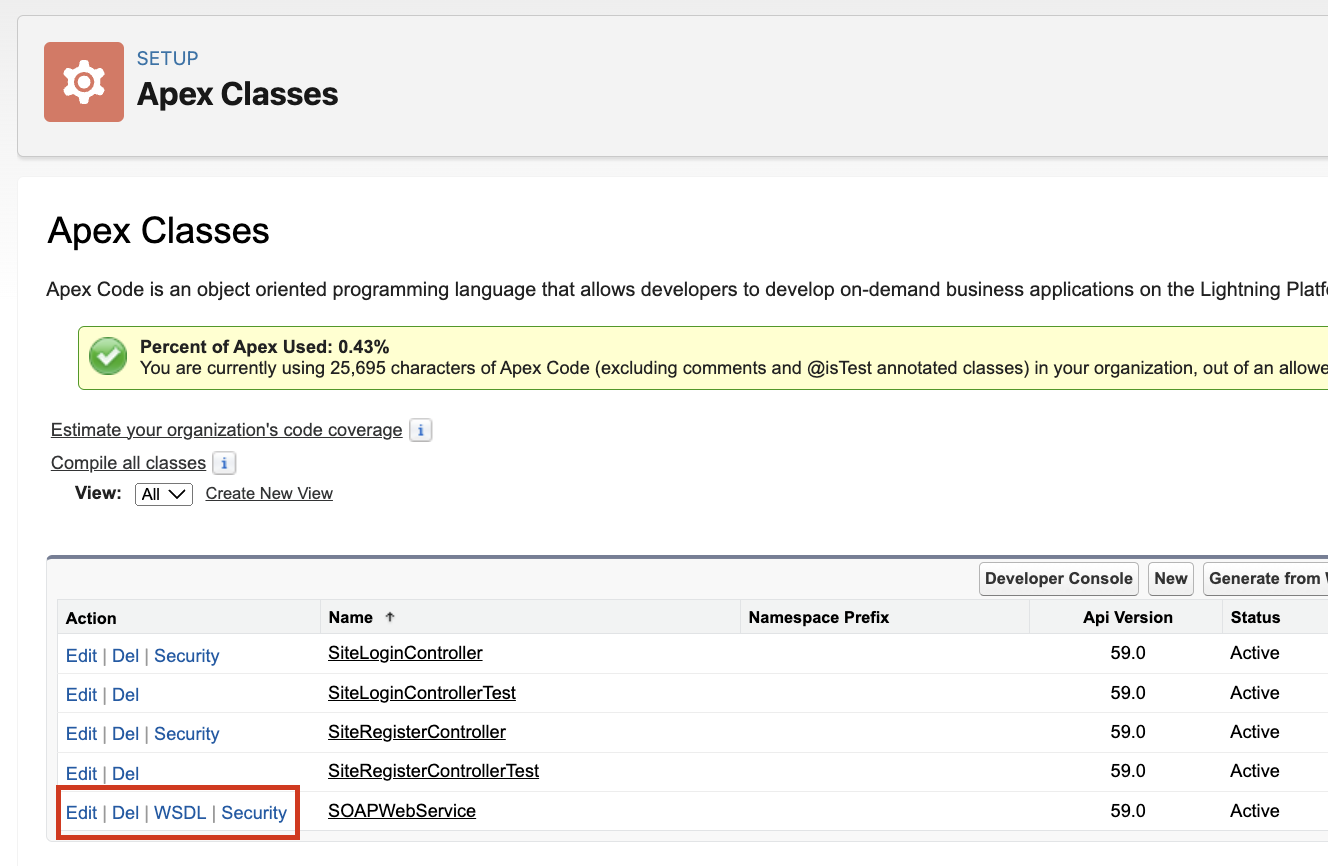Click Percent of Apex Used text

pyautogui.click(x=264, y=347)
